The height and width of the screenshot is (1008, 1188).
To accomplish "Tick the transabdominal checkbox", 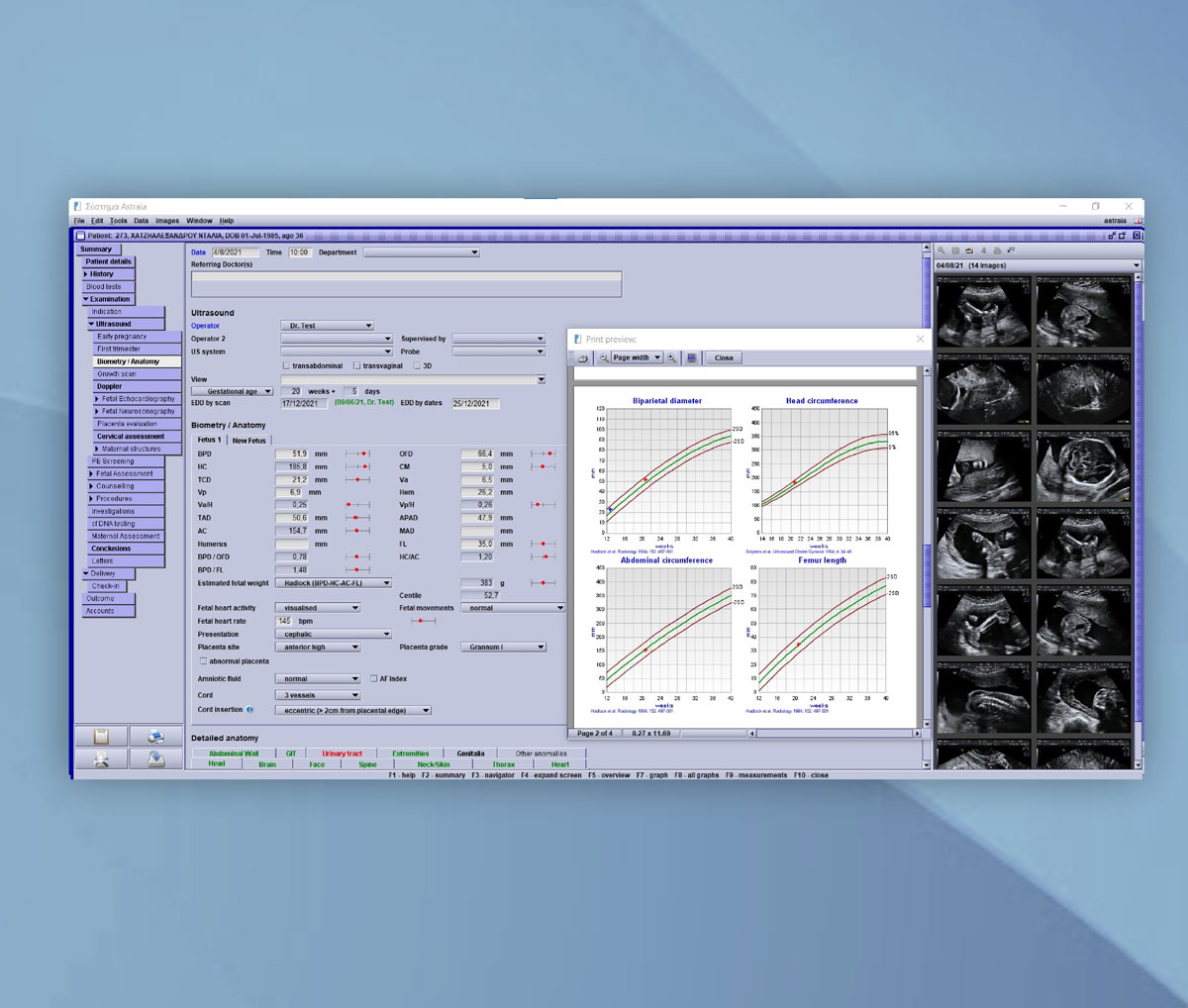I will tap(286, 365).
